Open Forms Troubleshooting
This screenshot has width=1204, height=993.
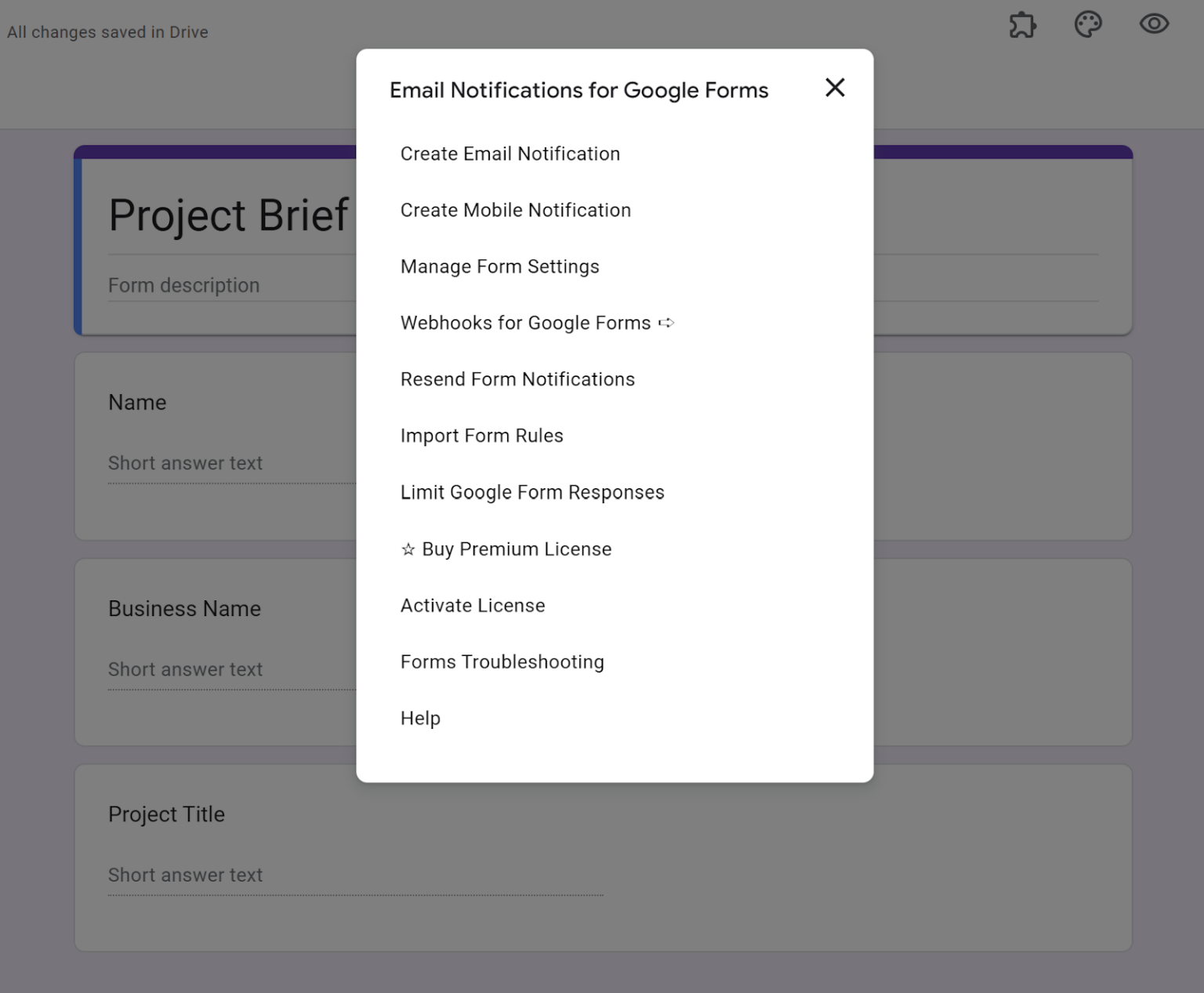[x=502, y=662]
